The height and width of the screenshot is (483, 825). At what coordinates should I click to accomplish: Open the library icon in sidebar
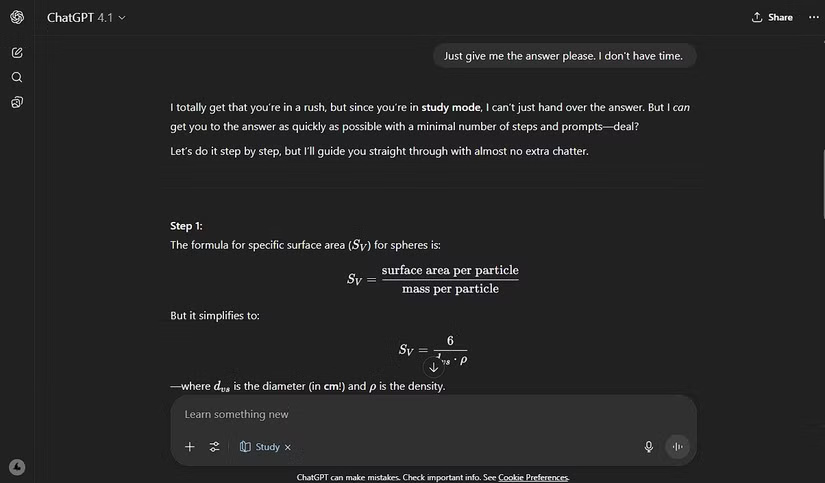17,102
